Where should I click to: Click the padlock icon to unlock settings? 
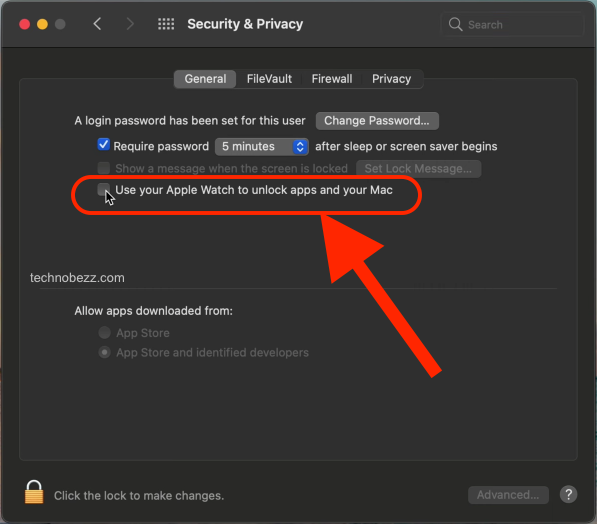coord(34,492)
